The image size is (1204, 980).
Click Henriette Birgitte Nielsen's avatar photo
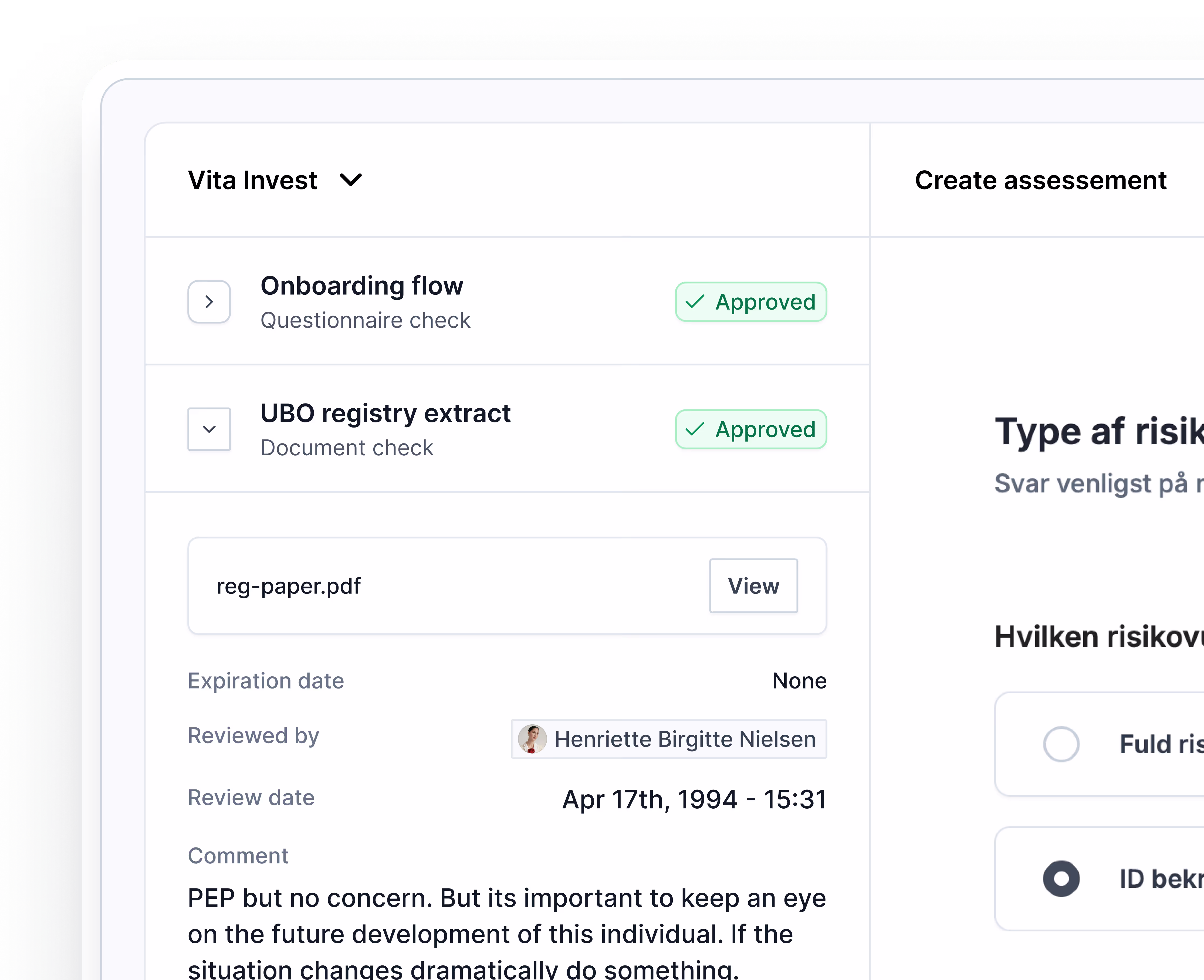[532, 739]
